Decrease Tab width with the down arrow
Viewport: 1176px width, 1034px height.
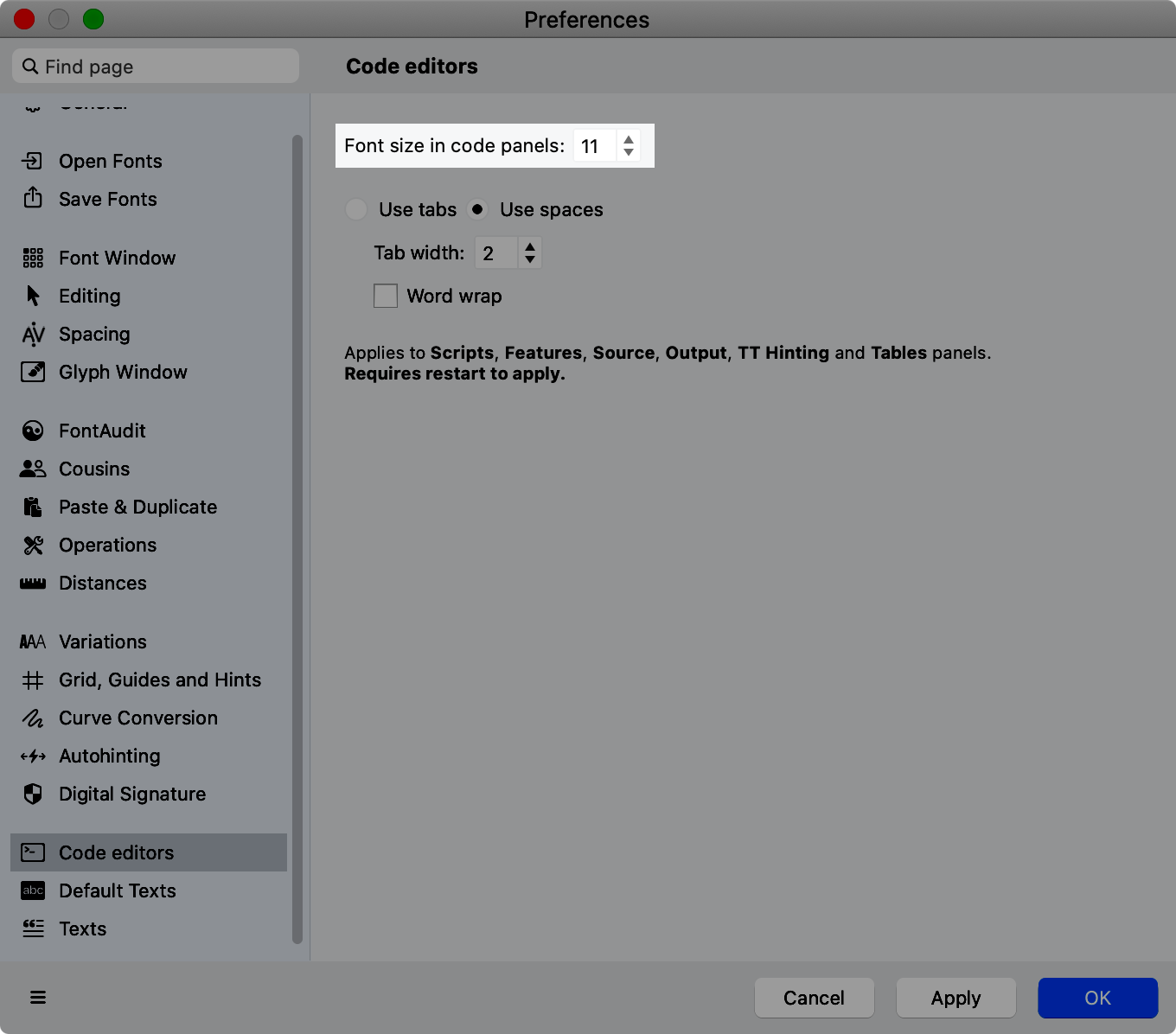click(x=530, y=259)
